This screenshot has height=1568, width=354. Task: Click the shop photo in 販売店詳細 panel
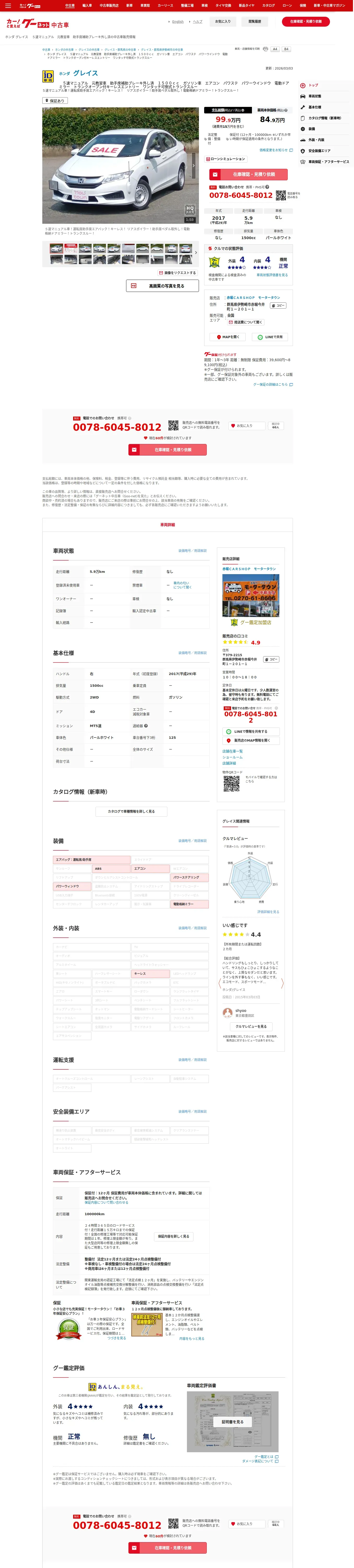point(251,595)
